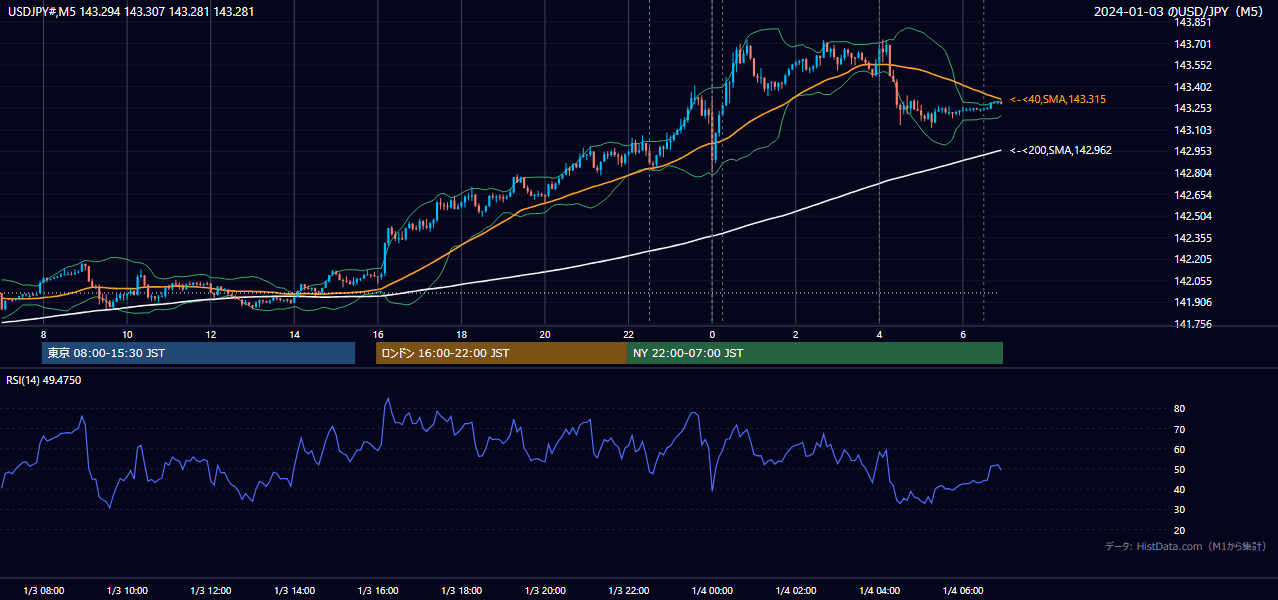Screen dimensions: 1278x600
Task: Select the 40 SMA 143.315 label
Action: pyautogui.click(x=1058, y=100)
